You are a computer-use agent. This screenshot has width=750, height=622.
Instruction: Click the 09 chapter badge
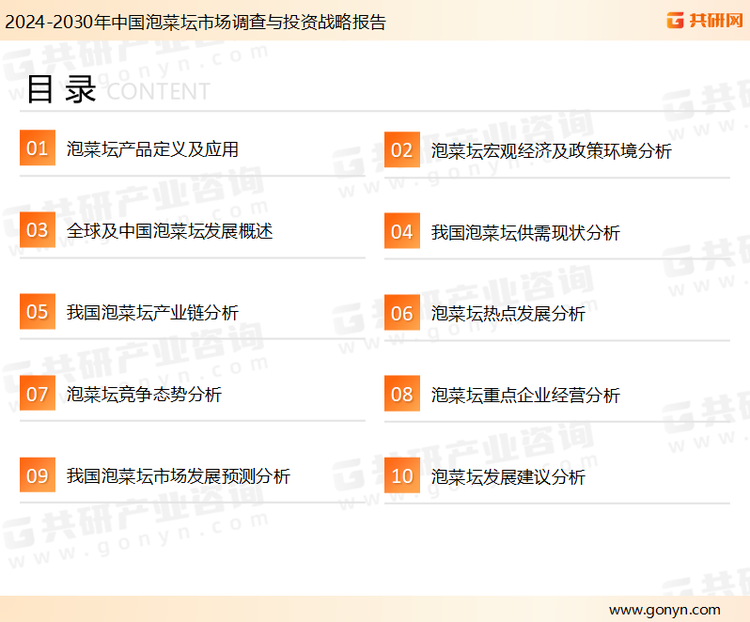coord(37,476)
